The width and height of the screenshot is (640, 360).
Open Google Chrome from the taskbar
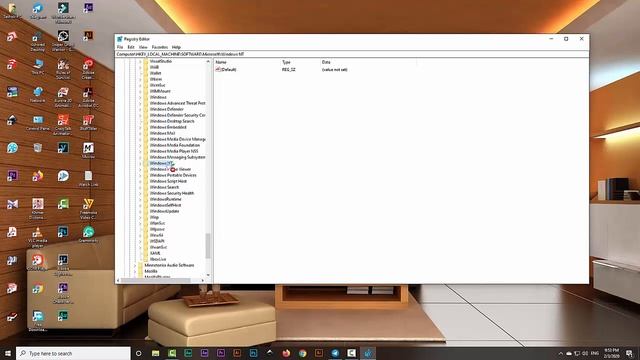tap(302, 353)
